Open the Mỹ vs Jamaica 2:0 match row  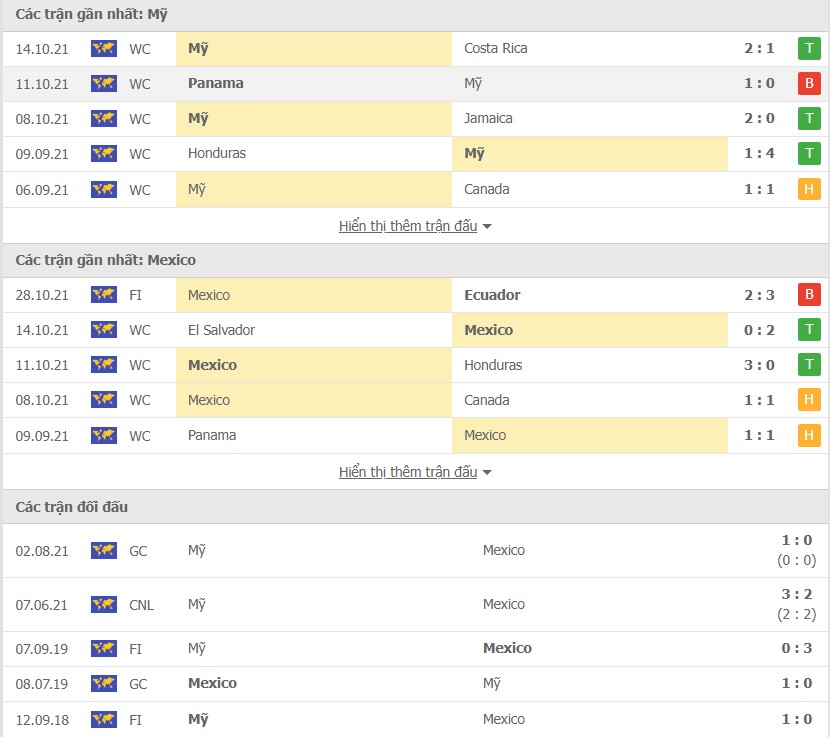coord(415,119)
